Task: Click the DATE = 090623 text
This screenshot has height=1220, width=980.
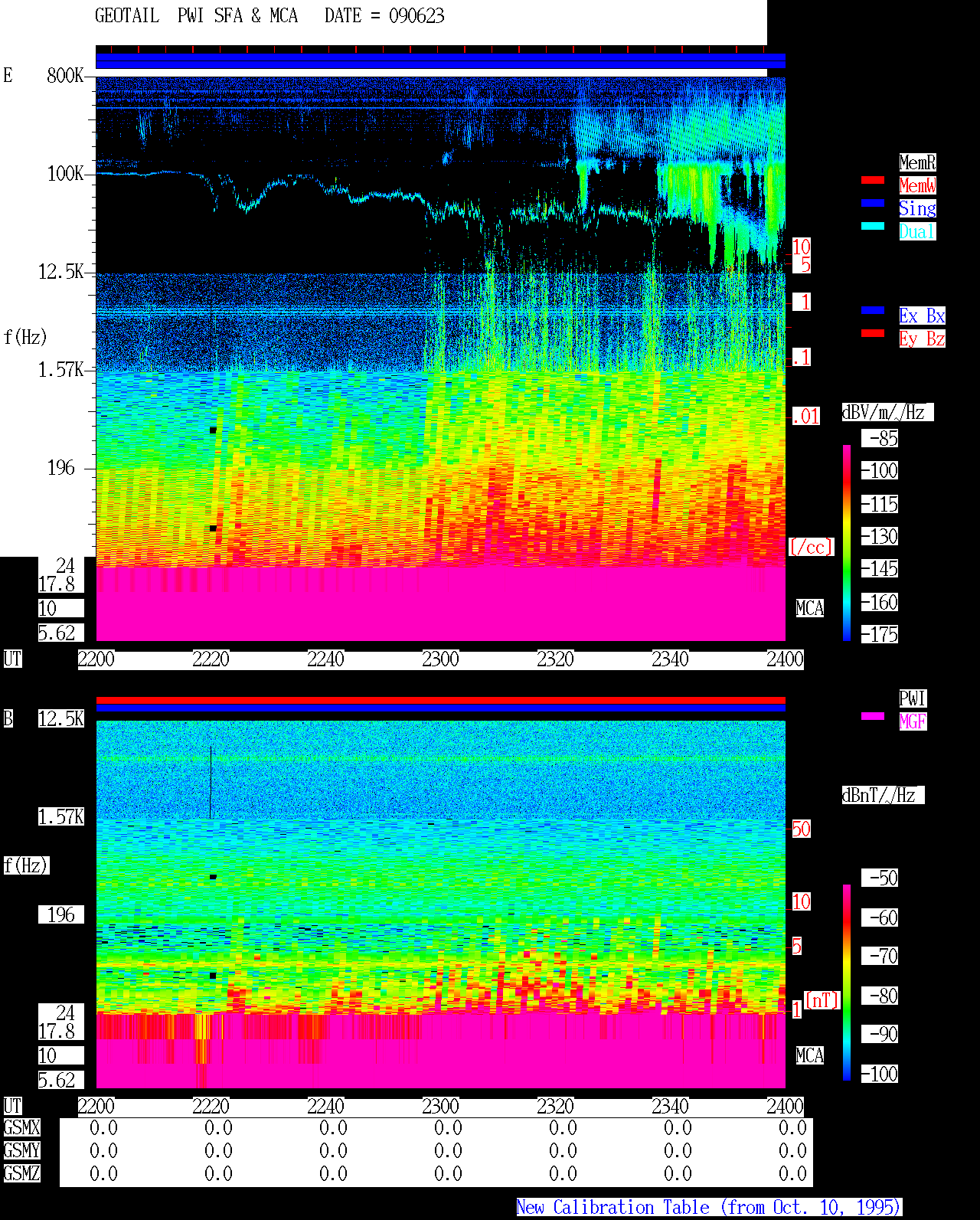Action: (x=384, y=15)
